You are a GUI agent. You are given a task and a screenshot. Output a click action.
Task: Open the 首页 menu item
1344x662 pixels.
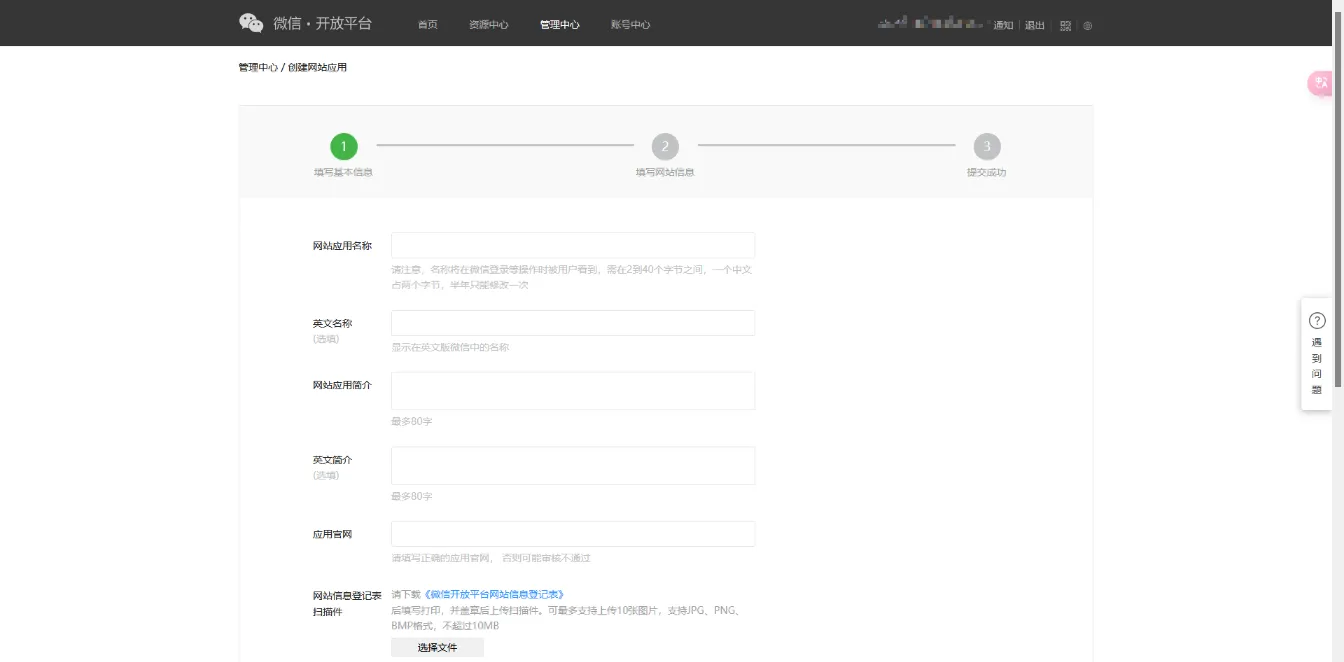pos(427,24)
